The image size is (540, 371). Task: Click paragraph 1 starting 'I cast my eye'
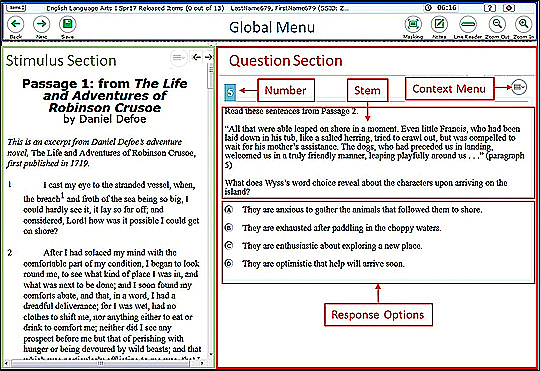(x=111, y=208)
